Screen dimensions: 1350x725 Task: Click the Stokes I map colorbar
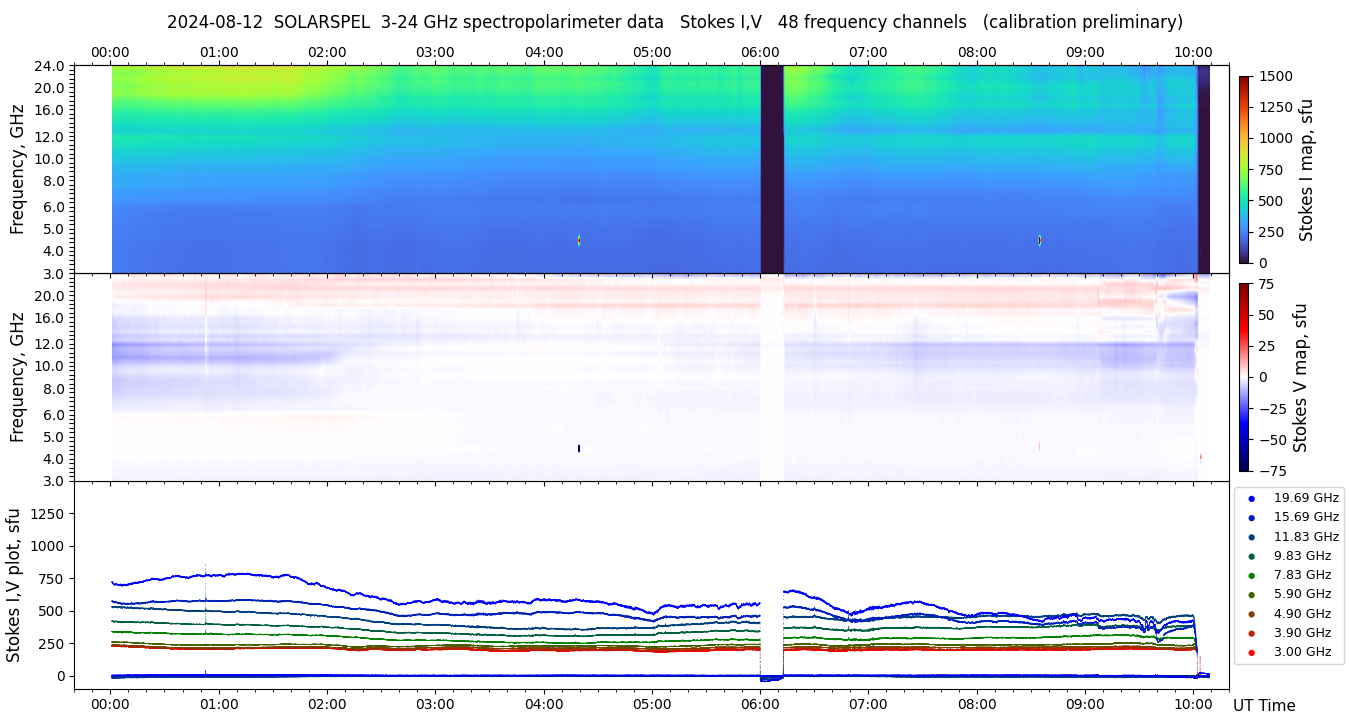1244,169
